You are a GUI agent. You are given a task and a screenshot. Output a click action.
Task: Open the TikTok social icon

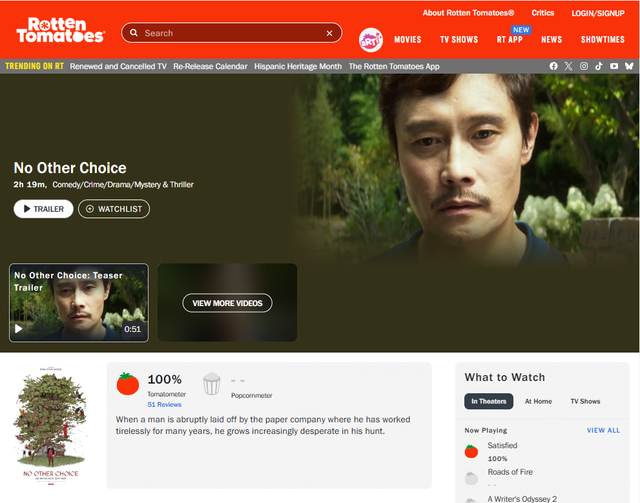pyautogui.click(x=598, y=66)
